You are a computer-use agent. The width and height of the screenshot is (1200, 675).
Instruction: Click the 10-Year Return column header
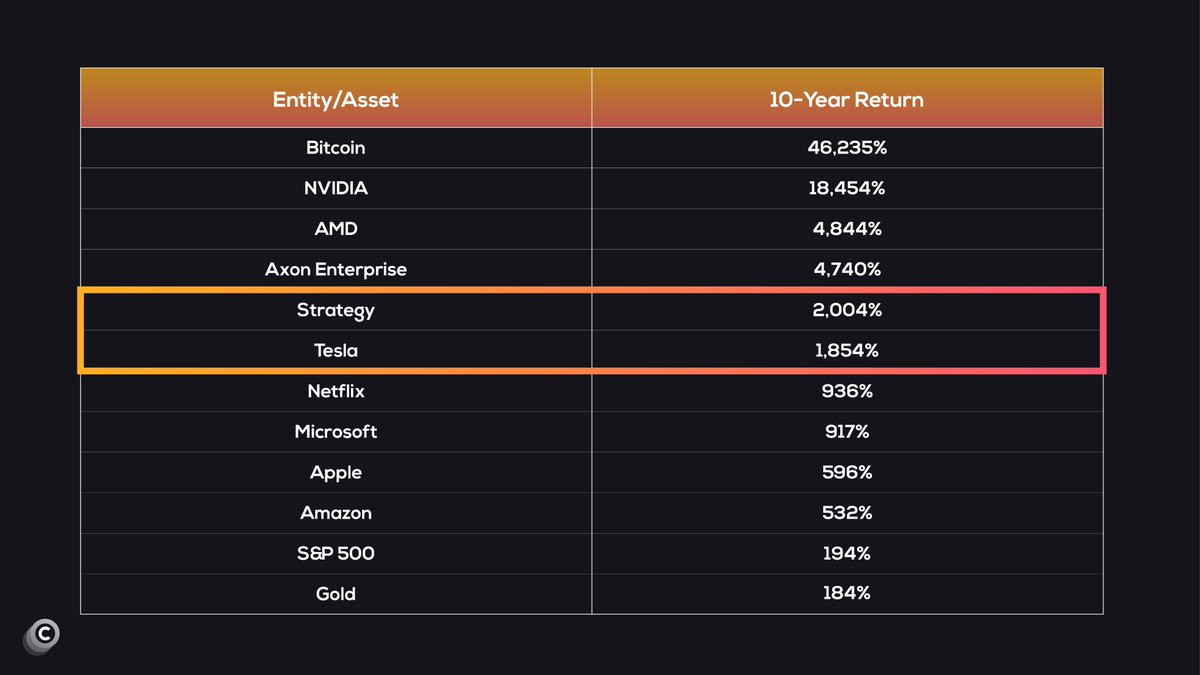tap(846, 100)
